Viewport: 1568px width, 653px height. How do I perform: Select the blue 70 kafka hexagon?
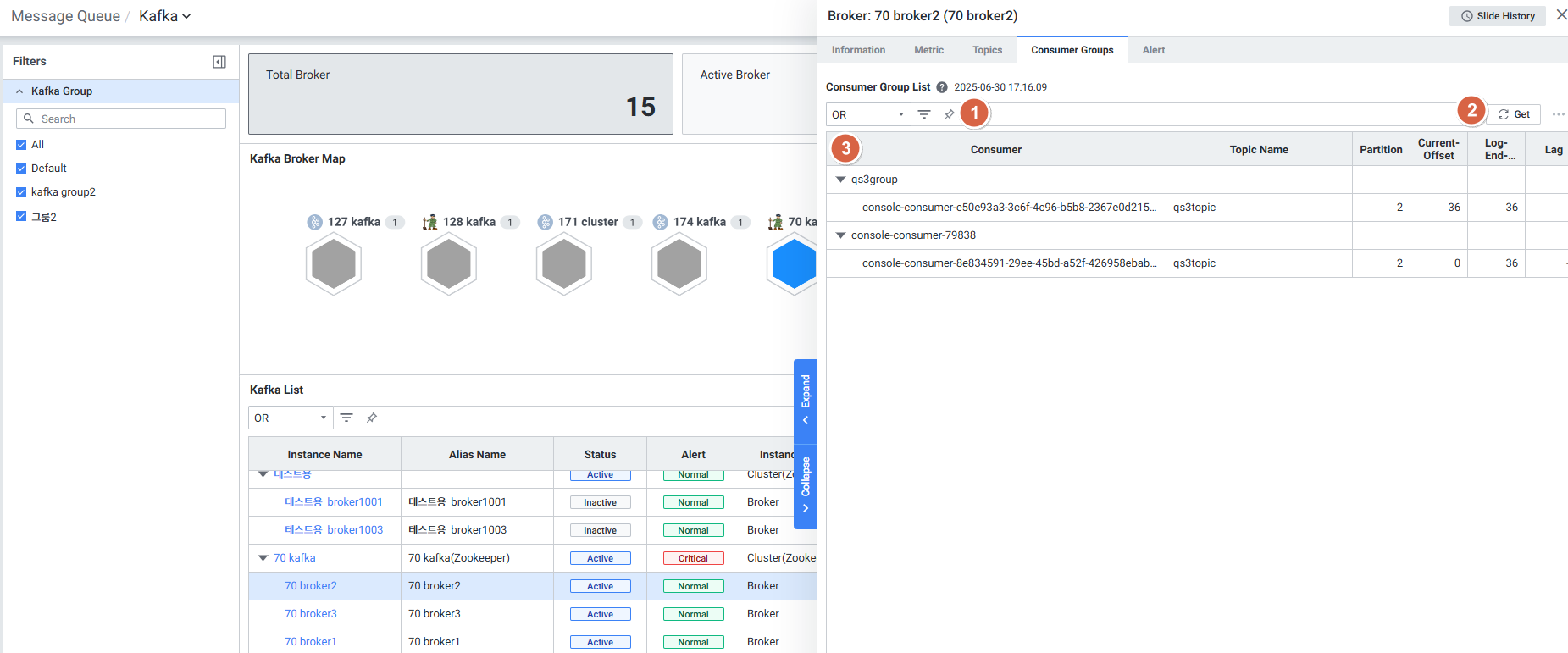click(x=793, y=264)
